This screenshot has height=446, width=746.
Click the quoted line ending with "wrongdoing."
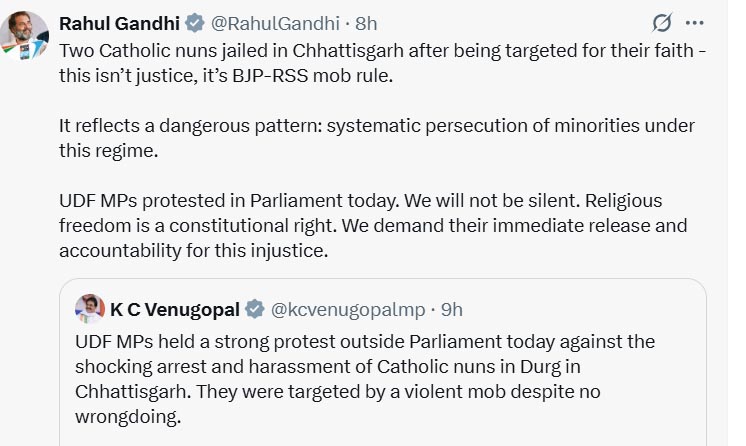120,413
